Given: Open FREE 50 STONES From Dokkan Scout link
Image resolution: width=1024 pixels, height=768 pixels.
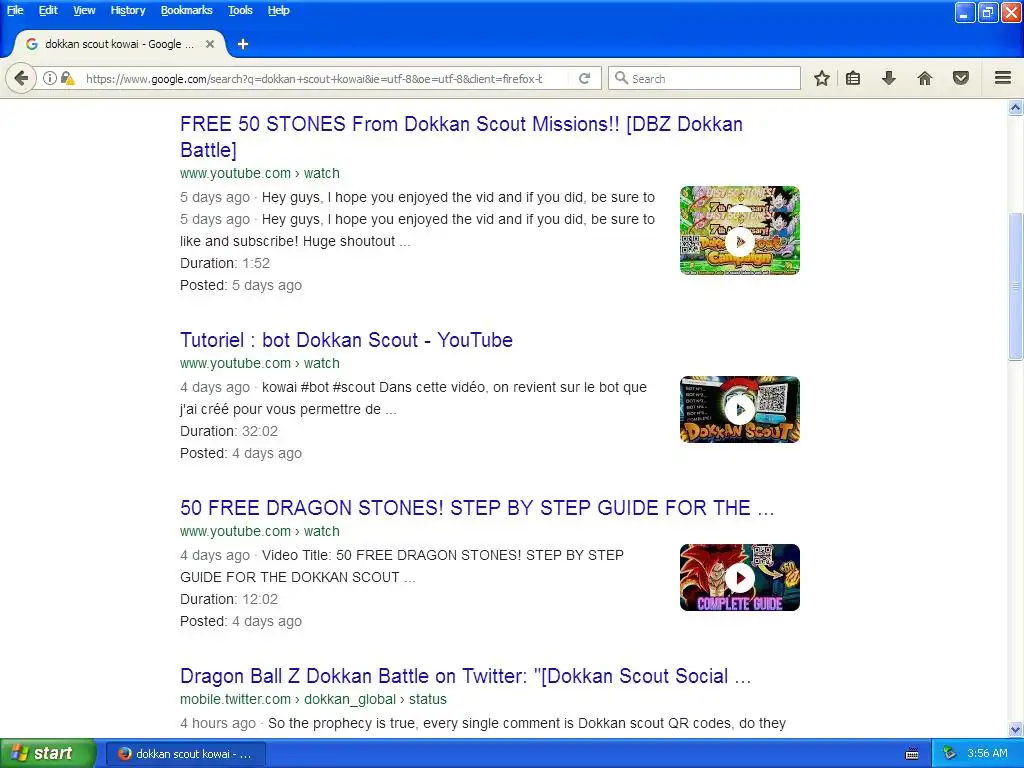Looking at the screenshot, I should pos(461,136).
